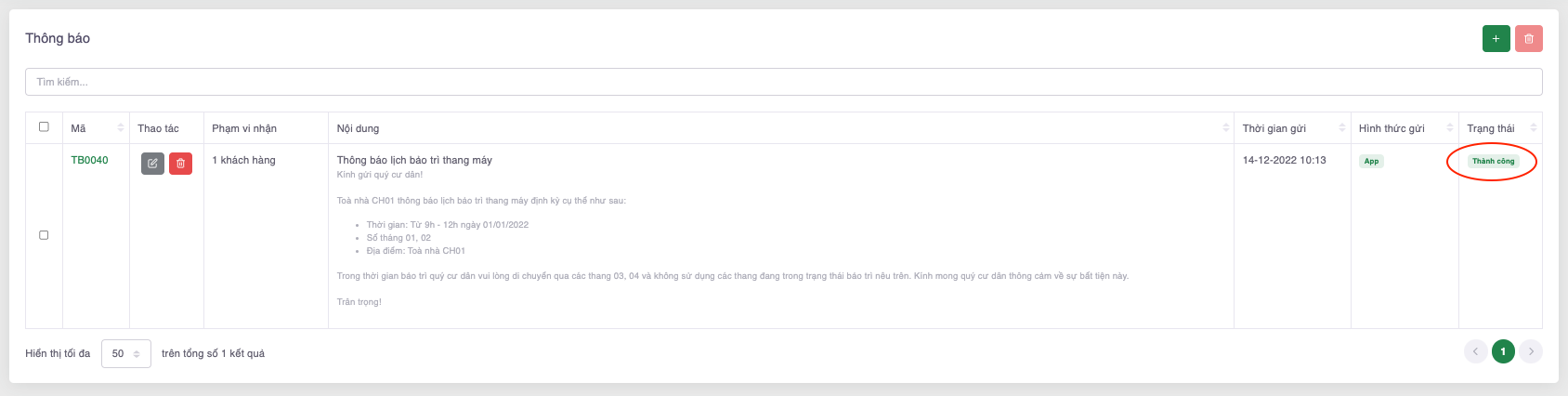This screenshot has height=396, width=1568.
Task: Click the green add notification plus button
Action: point(1496,39)
